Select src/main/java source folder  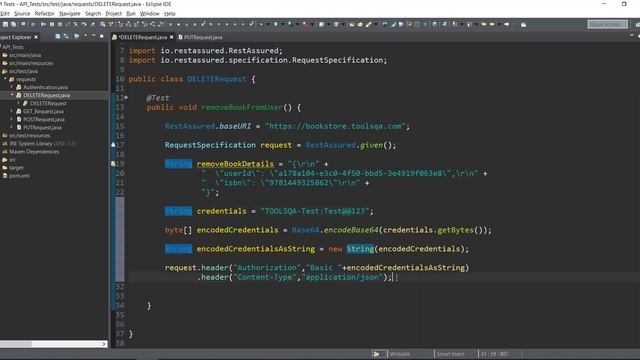click(25, 55)
